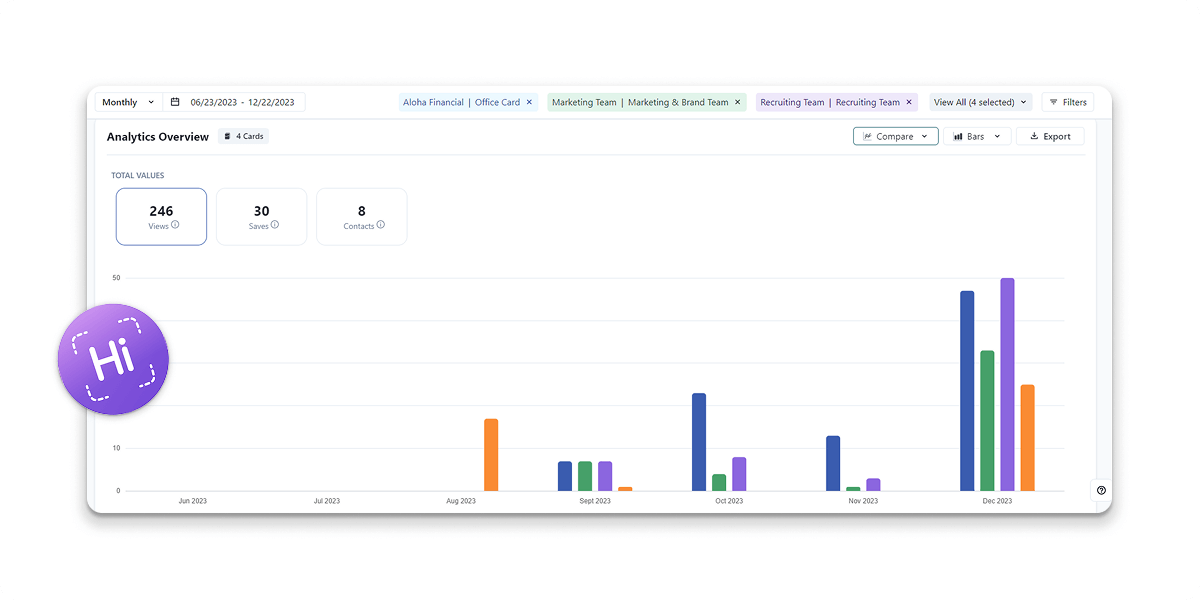This screenshot has width=1200, height=600.
Task: Click the date range field 06/23/2023 - 12/22/2023
Action: point(242,102)
